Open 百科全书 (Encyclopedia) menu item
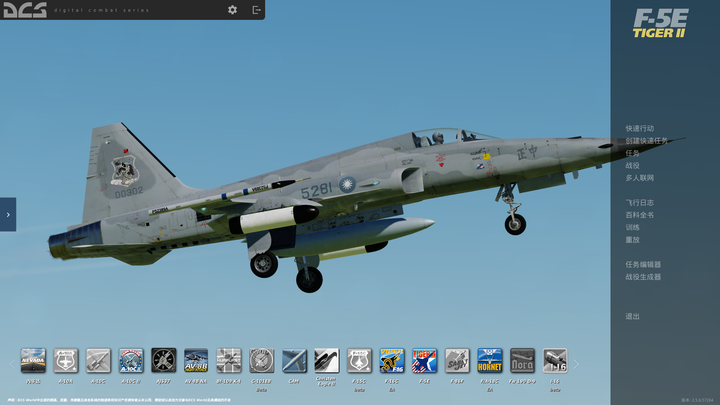The image size is (720, 405). click(x=640, y=215)
